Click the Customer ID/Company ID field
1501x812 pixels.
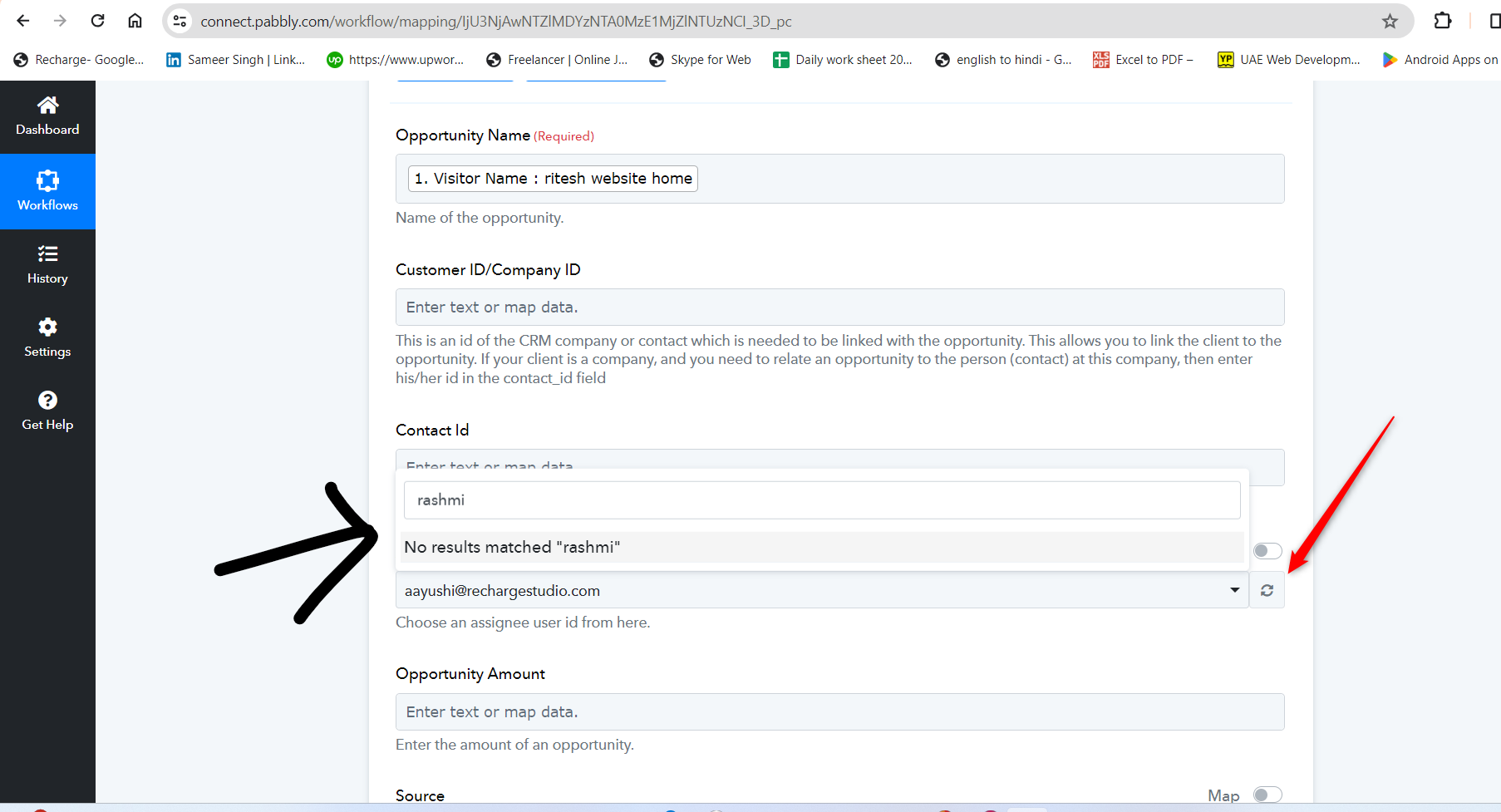click(839, 308)
